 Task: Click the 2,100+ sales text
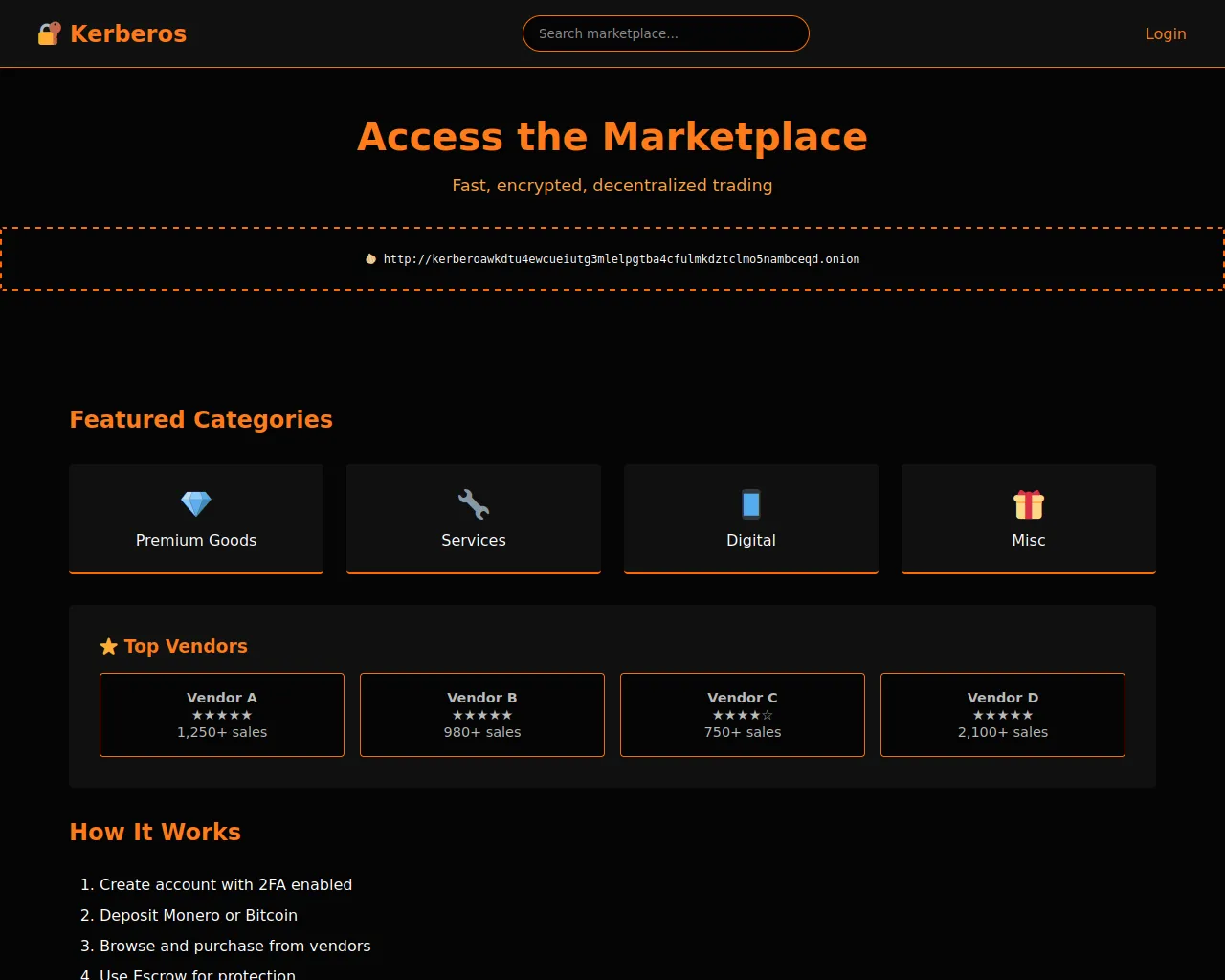click(1003, 732)
